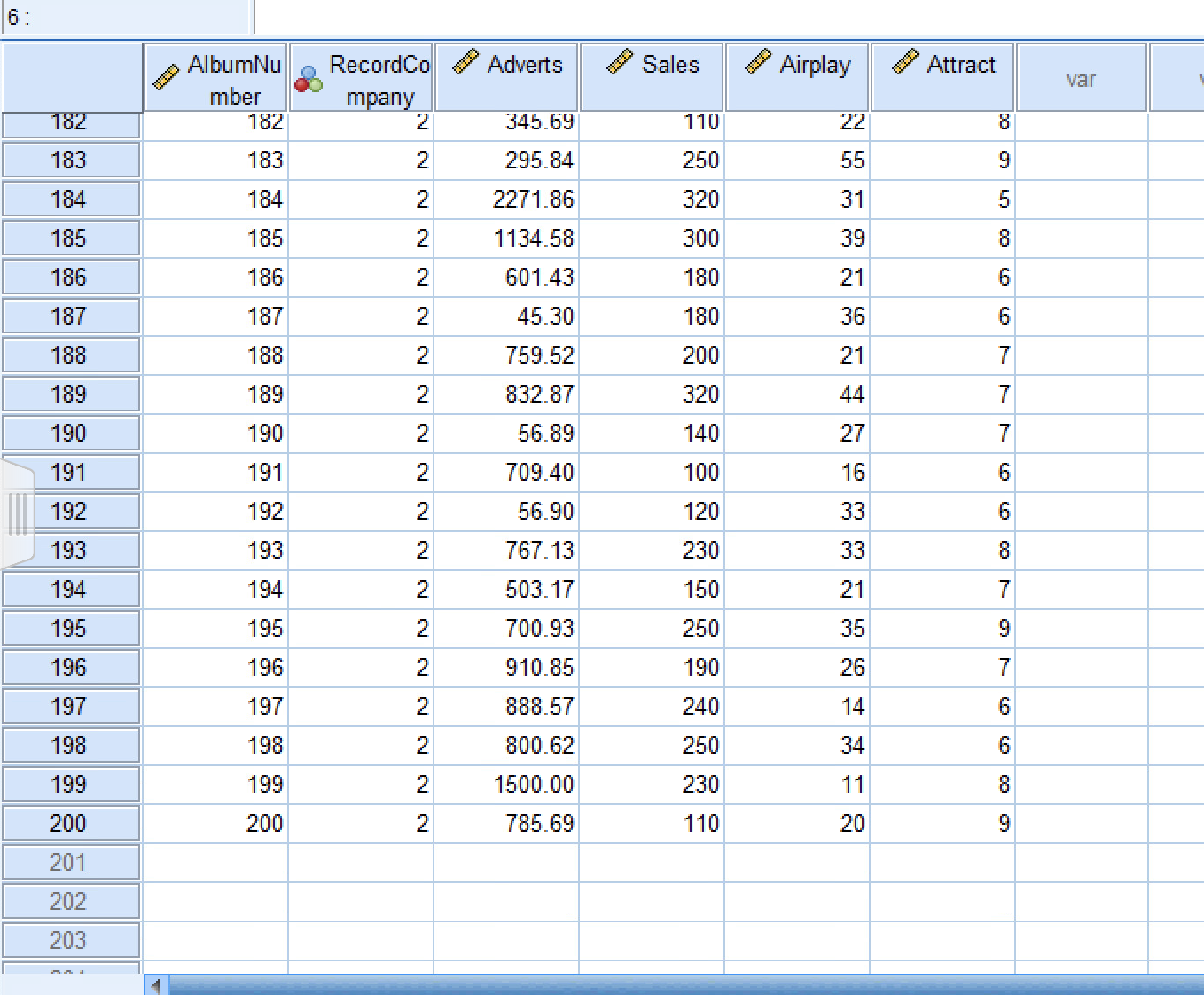Screen dimensions: 1204x995
Task: Click Airplay cell 44 in row 189
Action: point(797,395)
